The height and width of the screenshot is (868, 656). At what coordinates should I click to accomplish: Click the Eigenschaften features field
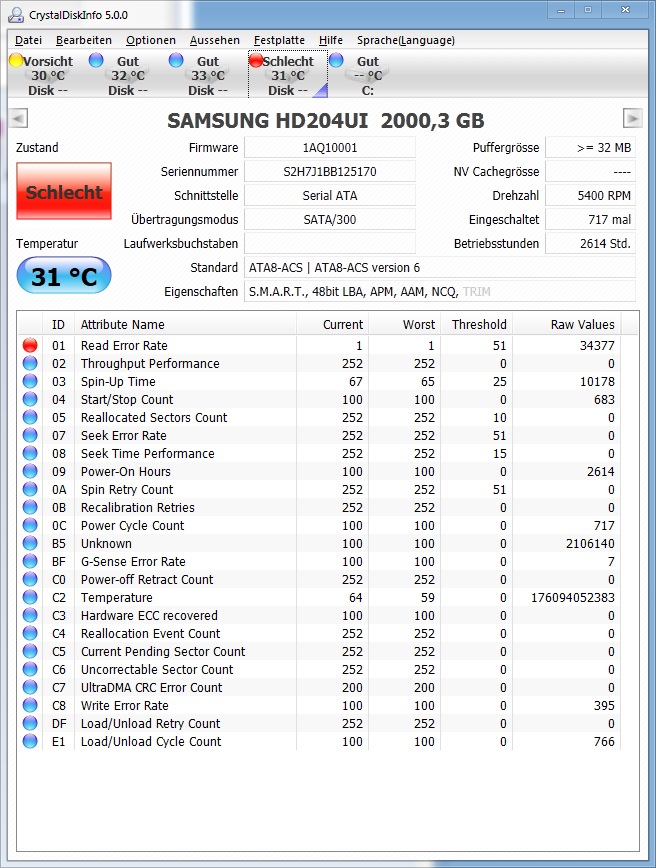click(x=440, y=291)
